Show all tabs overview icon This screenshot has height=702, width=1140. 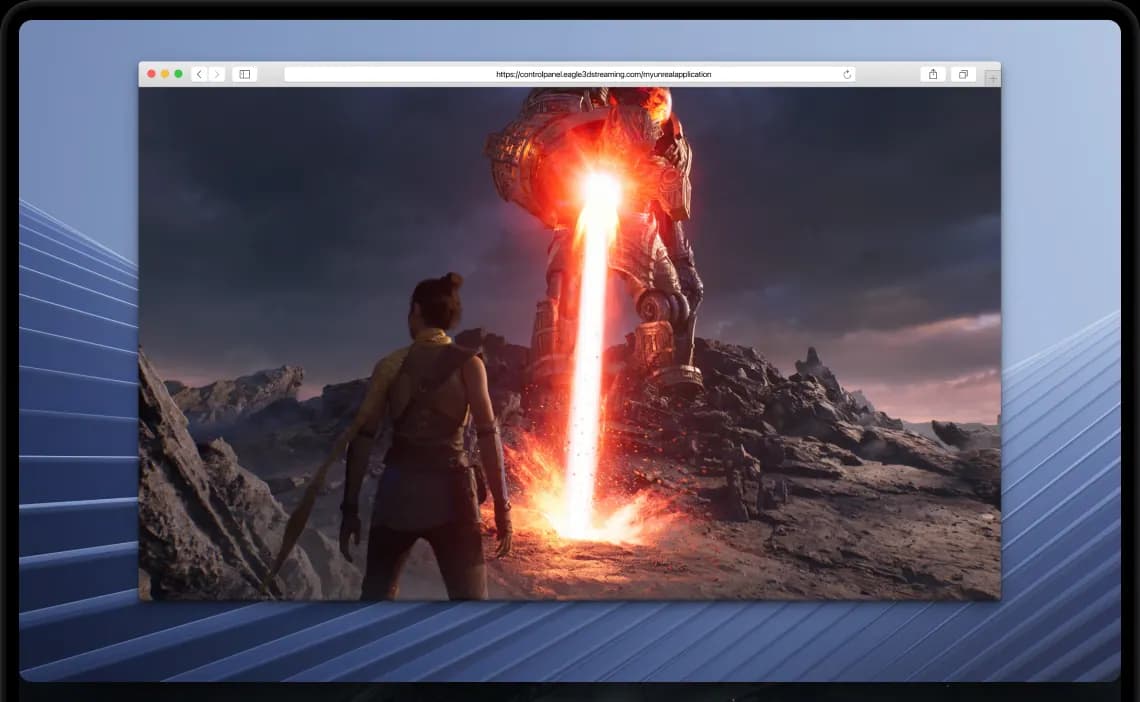pos(963,74)
